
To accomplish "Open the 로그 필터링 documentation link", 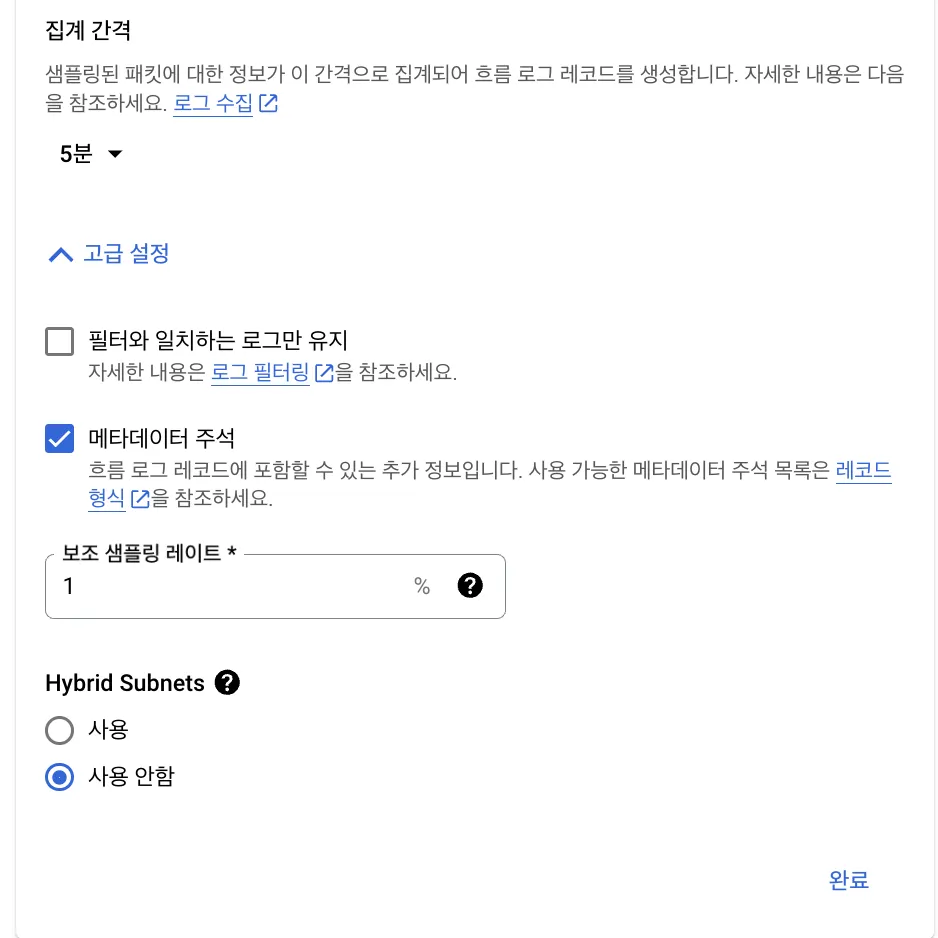I will pos(260,373).
